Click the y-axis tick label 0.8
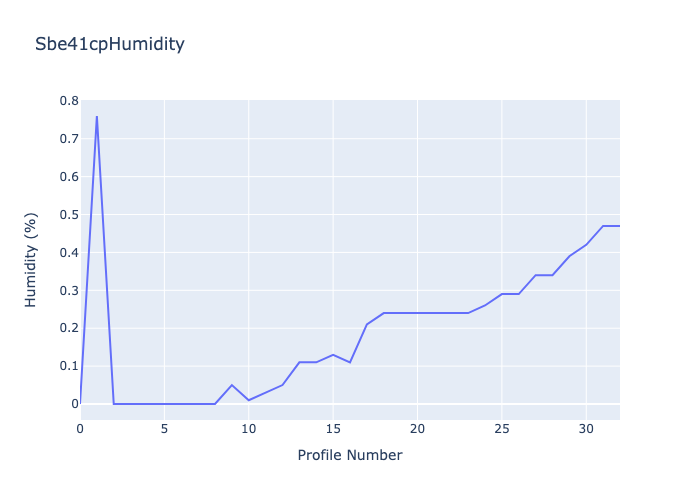Image resolution: width=700 pixels, height=500 pixels. click(x=68, y=101)
